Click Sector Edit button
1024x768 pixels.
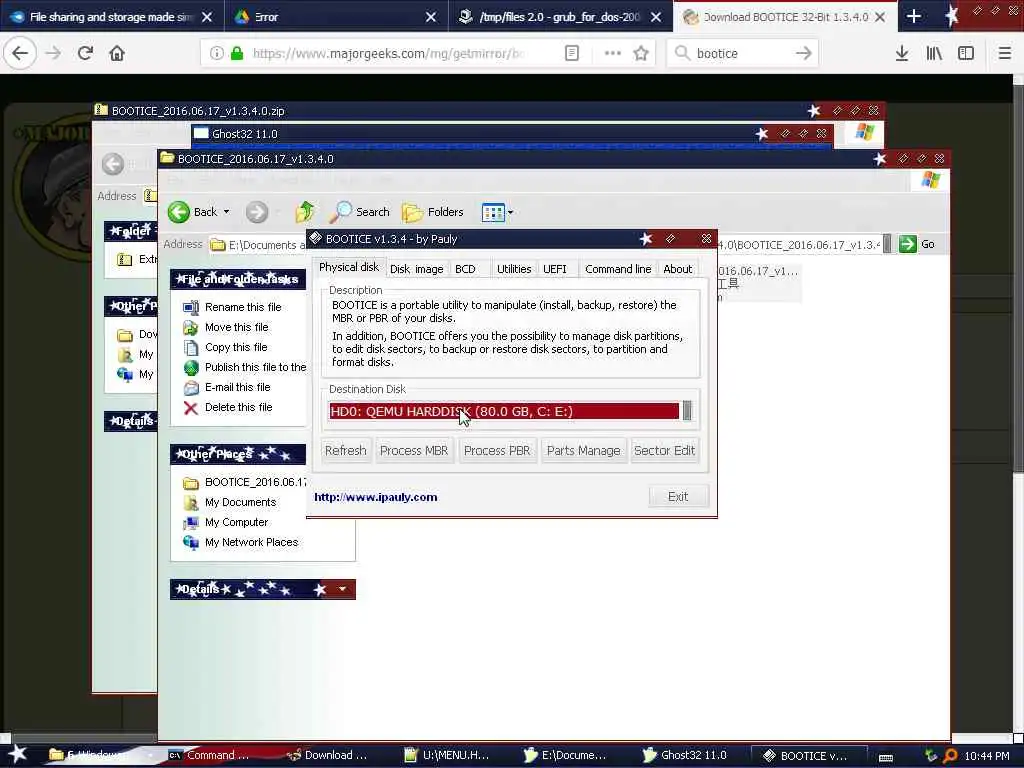tap(664, 451)
